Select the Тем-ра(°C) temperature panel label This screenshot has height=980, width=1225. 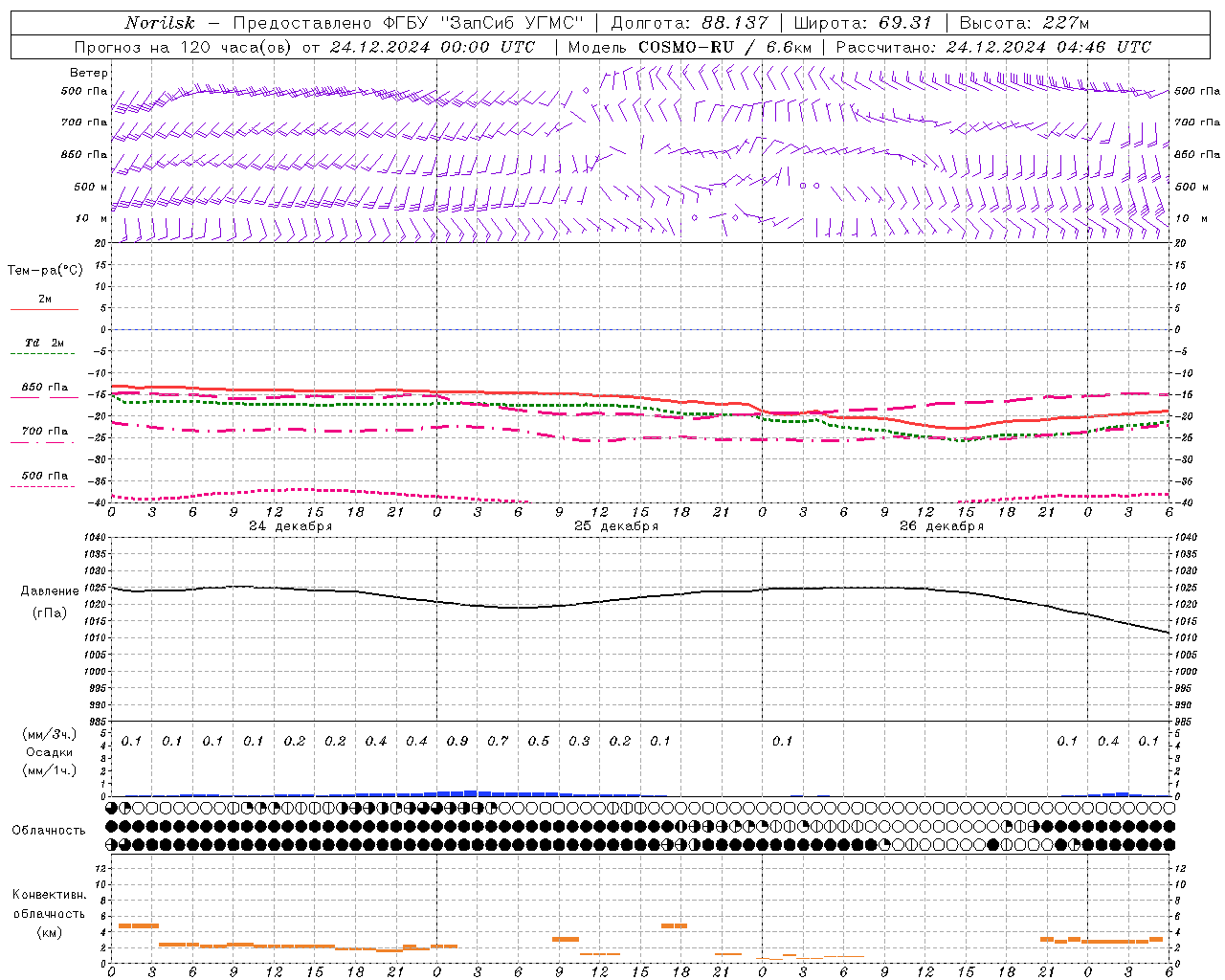click(45, 271)
